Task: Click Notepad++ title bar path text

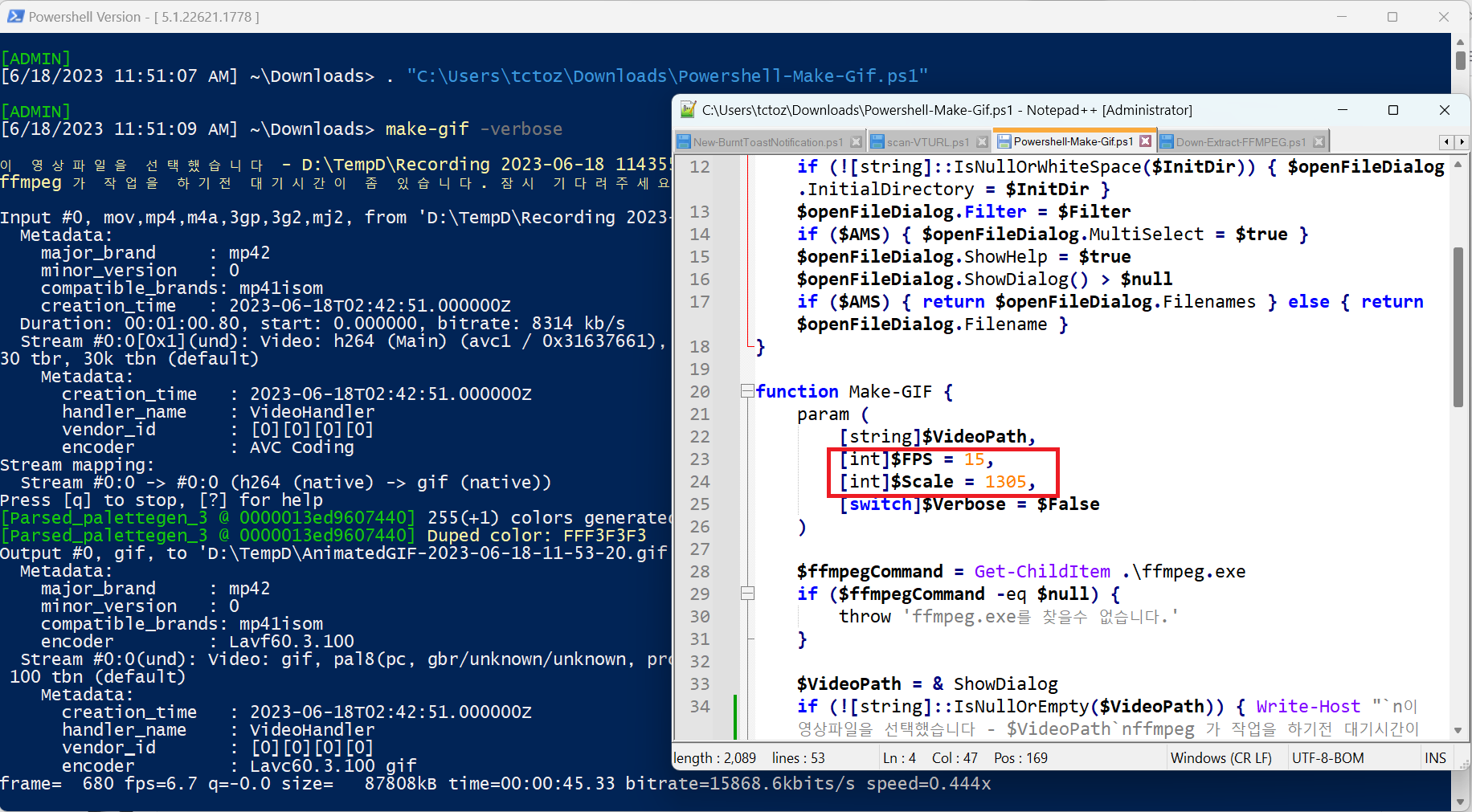Action: [947, 110]
